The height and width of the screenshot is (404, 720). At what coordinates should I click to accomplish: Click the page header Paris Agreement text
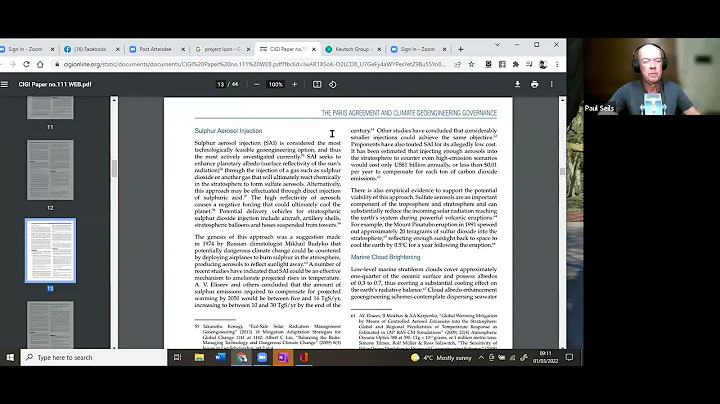(x=409, y=113)
